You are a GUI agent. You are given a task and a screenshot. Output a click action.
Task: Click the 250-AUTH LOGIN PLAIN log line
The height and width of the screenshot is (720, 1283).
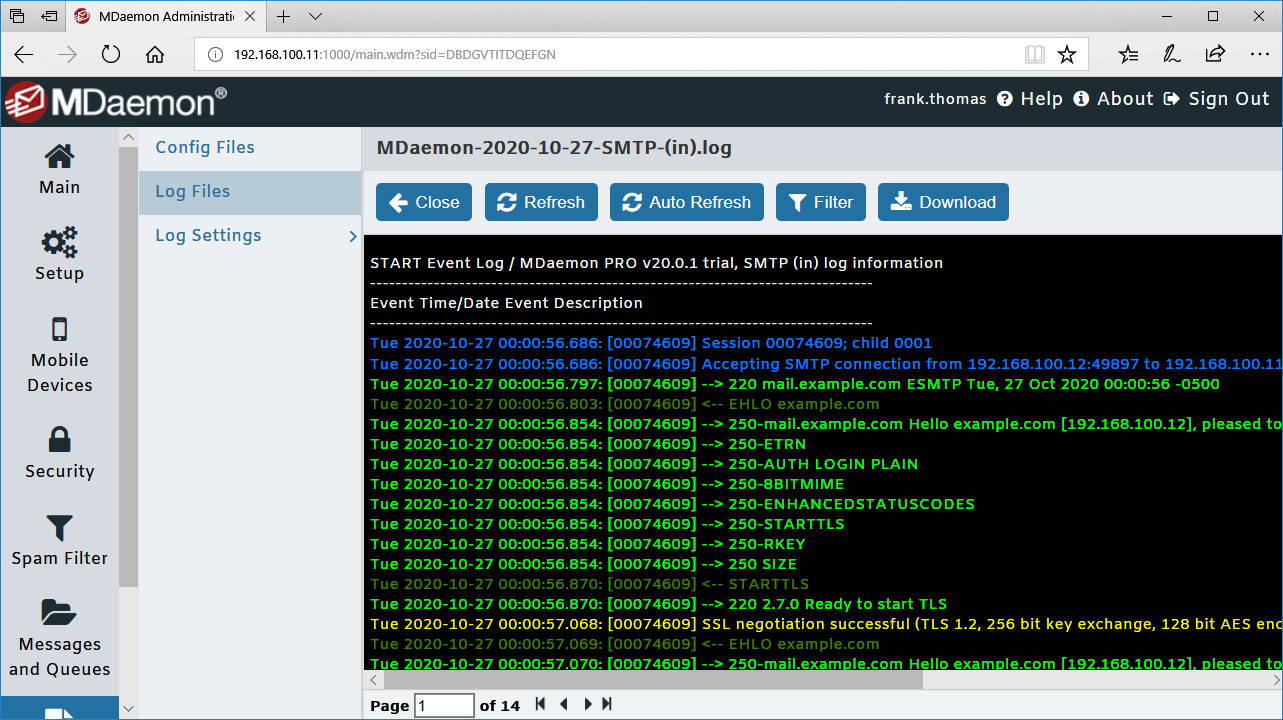click(x=644, y=464)
